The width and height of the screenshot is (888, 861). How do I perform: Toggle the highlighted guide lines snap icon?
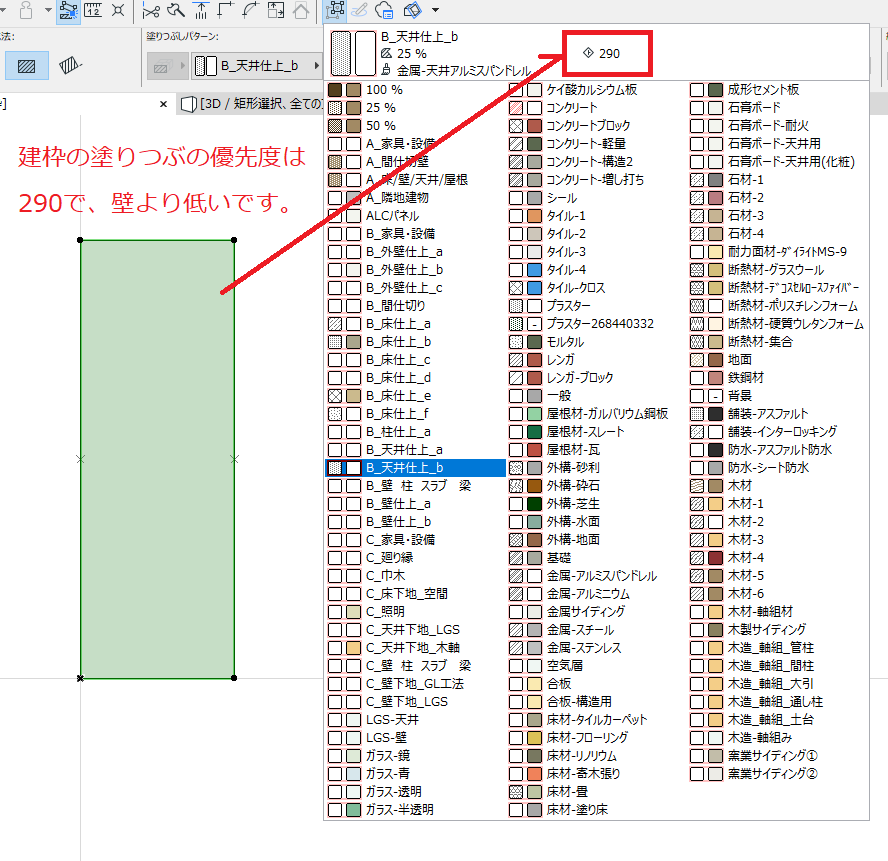(x=69, y=10)
